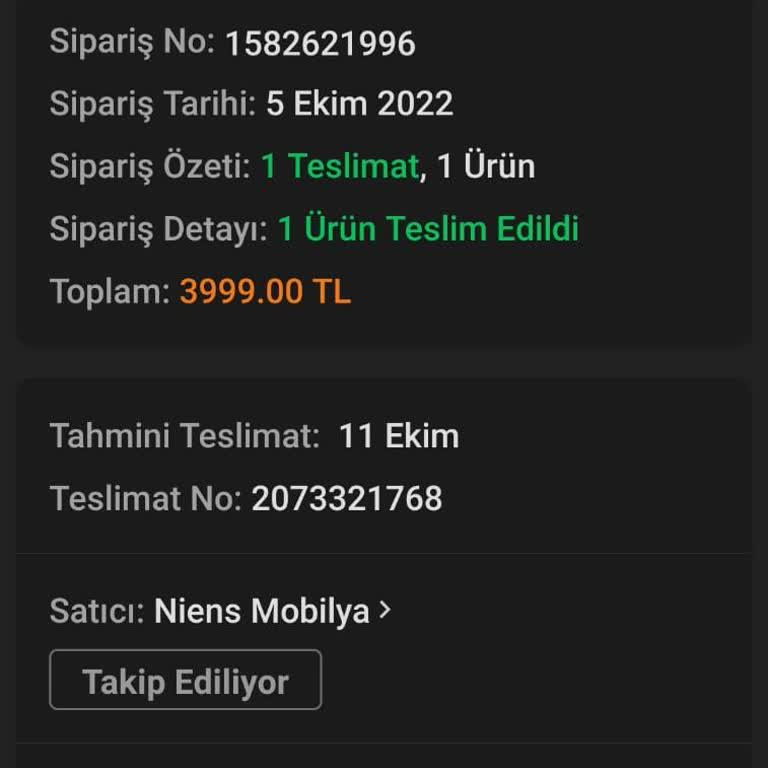Expand the chevron next to Niens Mobilya
This screenshot has width=768, height=768.
[385, 611]
